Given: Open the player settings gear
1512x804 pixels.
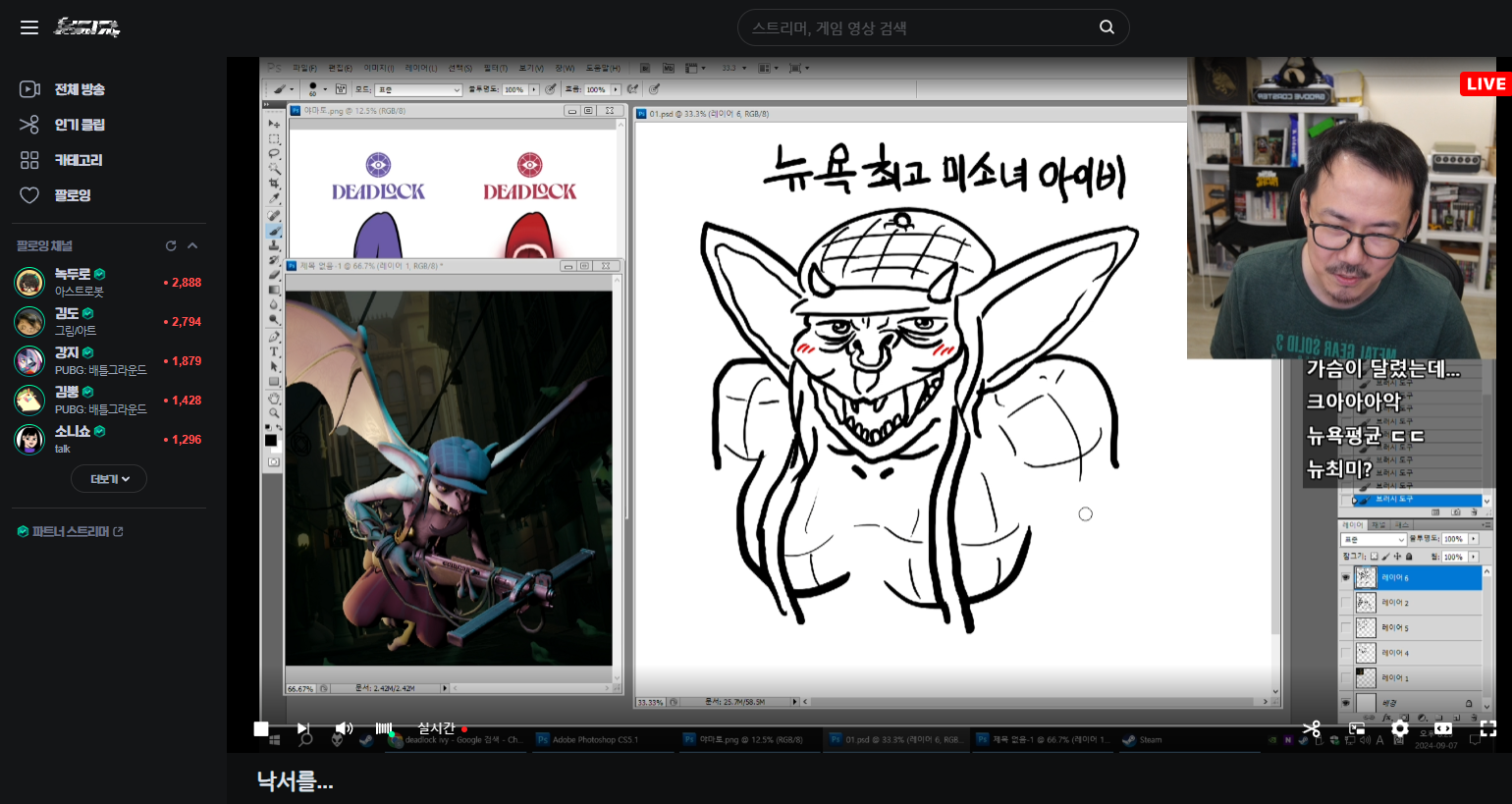Looking at the screenshot, I should click(x=1400, y=728).
